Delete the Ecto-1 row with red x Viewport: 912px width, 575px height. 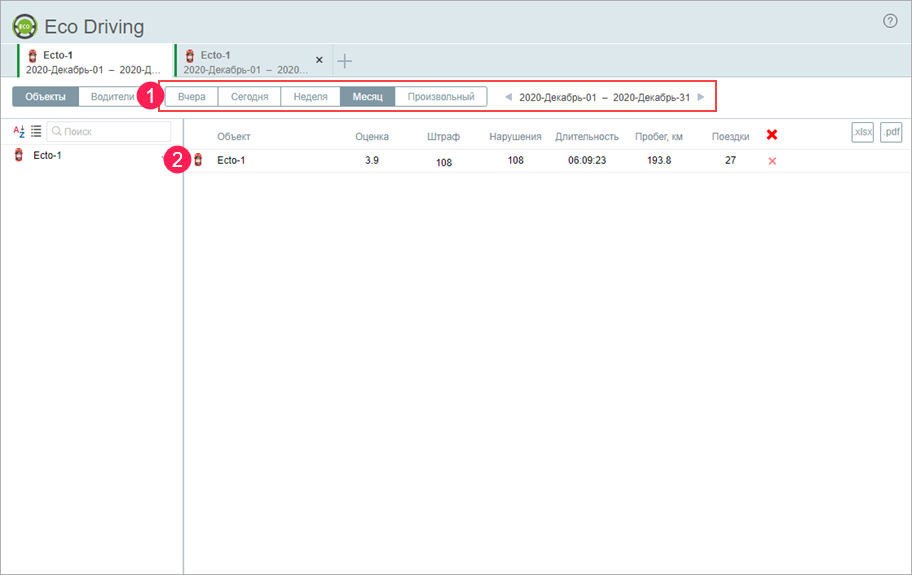tap(772, 161)
